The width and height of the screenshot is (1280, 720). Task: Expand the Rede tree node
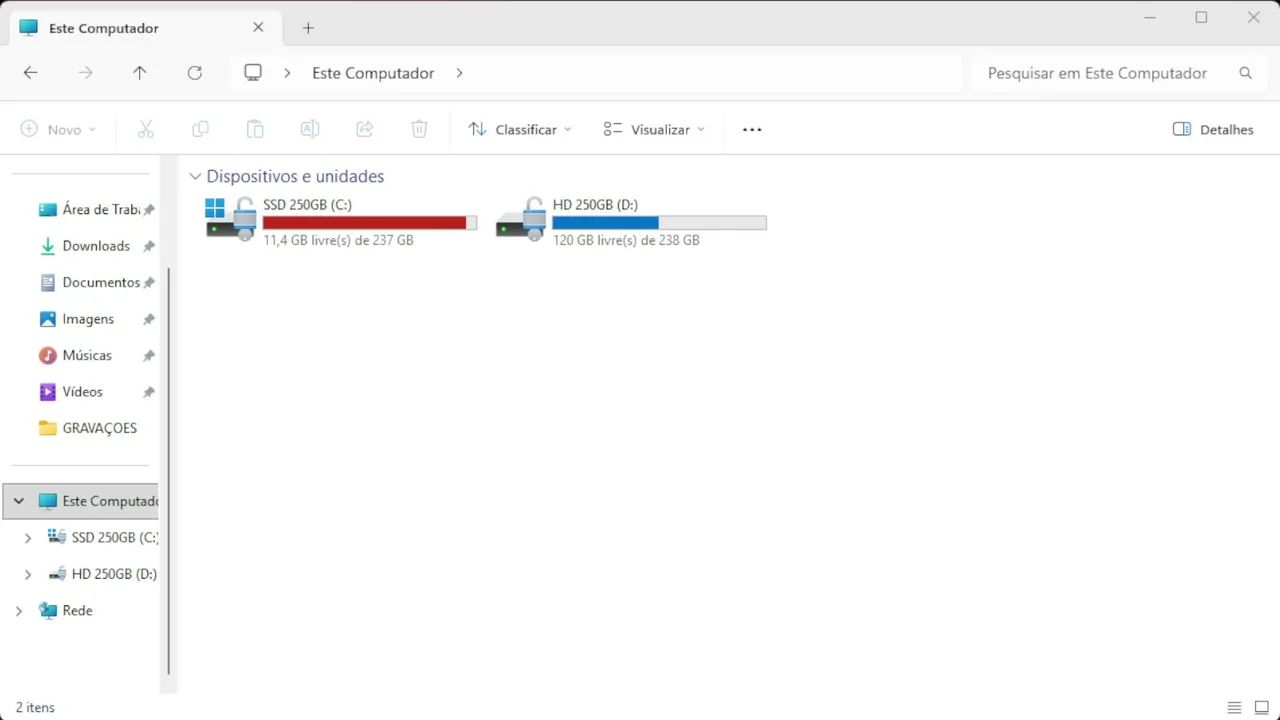(x=18, y=611)
